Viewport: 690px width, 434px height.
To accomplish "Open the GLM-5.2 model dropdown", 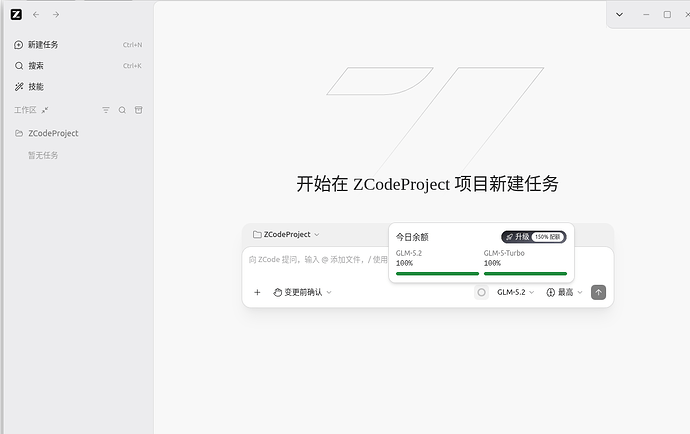I will [515, 292].
